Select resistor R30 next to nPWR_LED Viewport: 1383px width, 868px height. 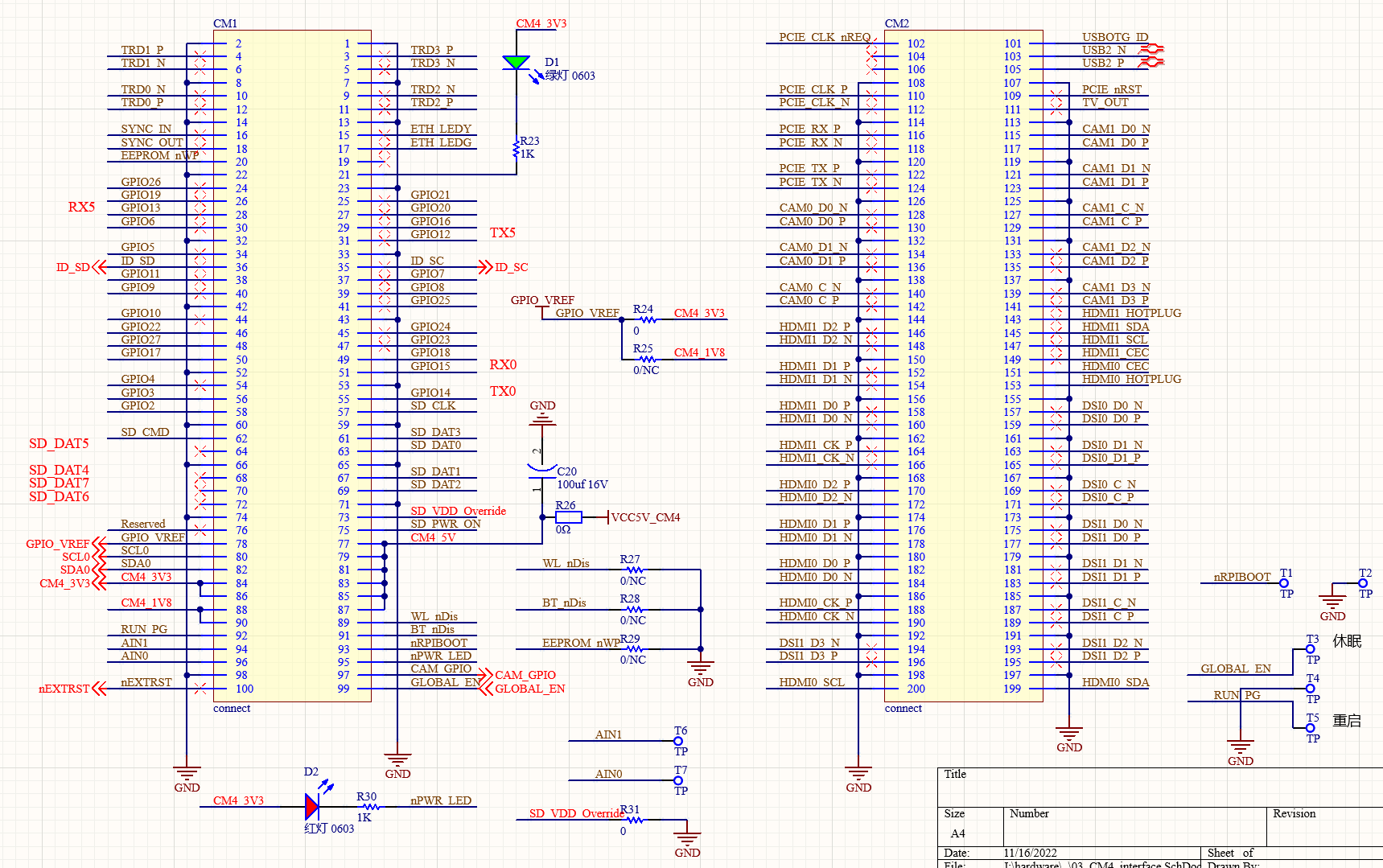(369, 807)
